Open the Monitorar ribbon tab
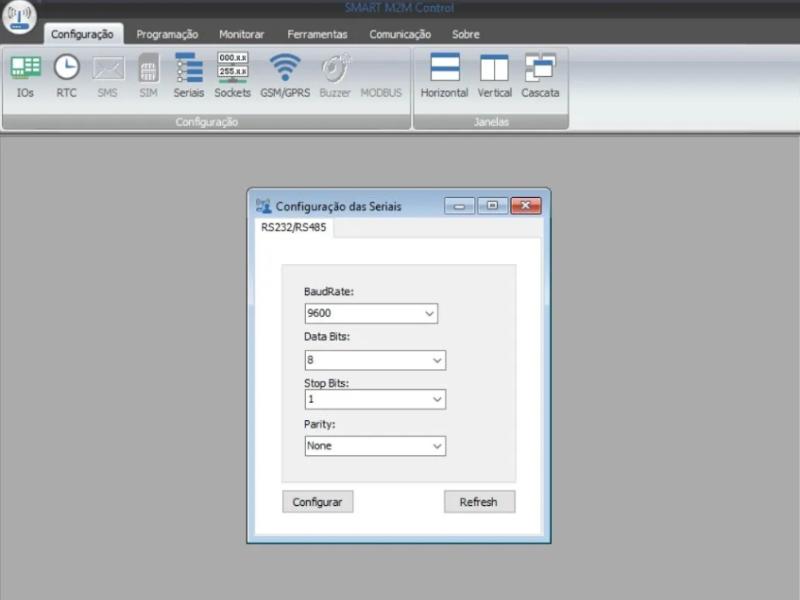Screen dimensions: 800x600 click(241, 34)
